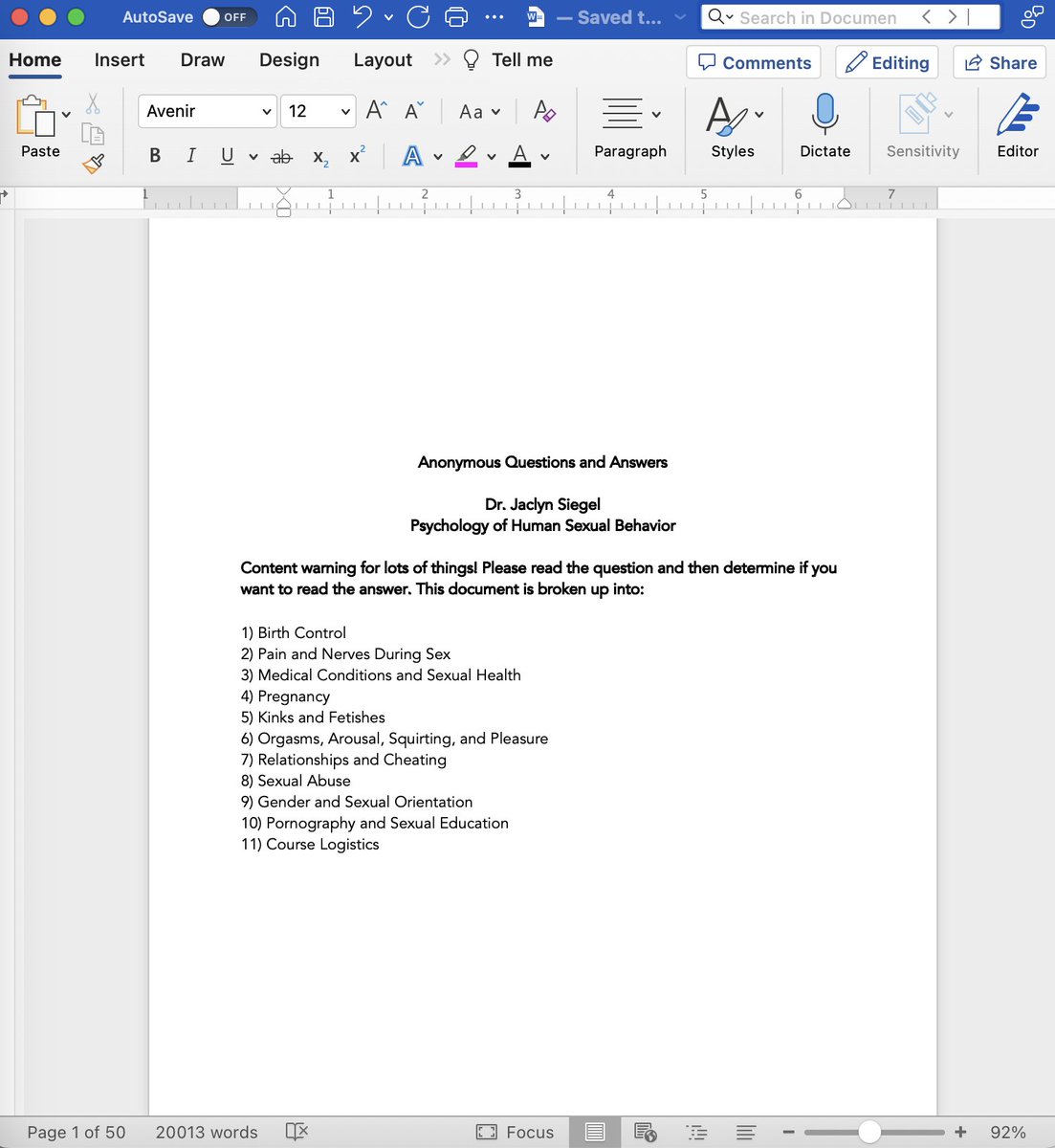
Task: Click the Home icon in title bar
Action: pos(285,16)
